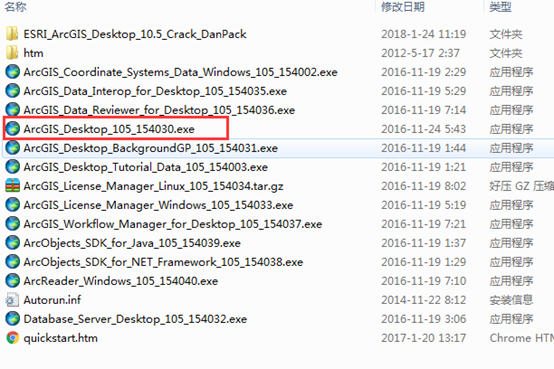Select ArcGIS_Desktop_105_154030.exe file name
This screenshot has height=369, width=554.
pos(109,129)
